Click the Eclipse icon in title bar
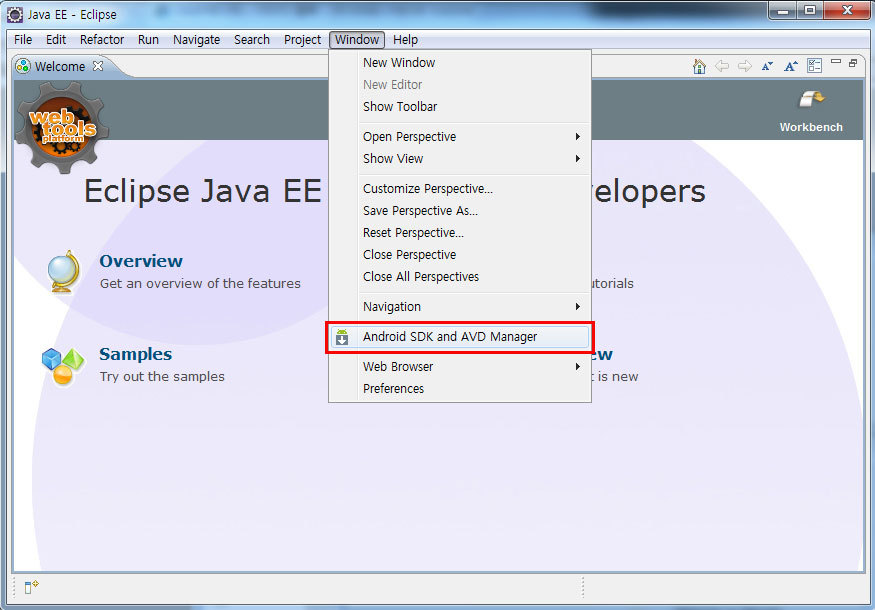This screenshot has width=875, height=610. coord(15,15)
